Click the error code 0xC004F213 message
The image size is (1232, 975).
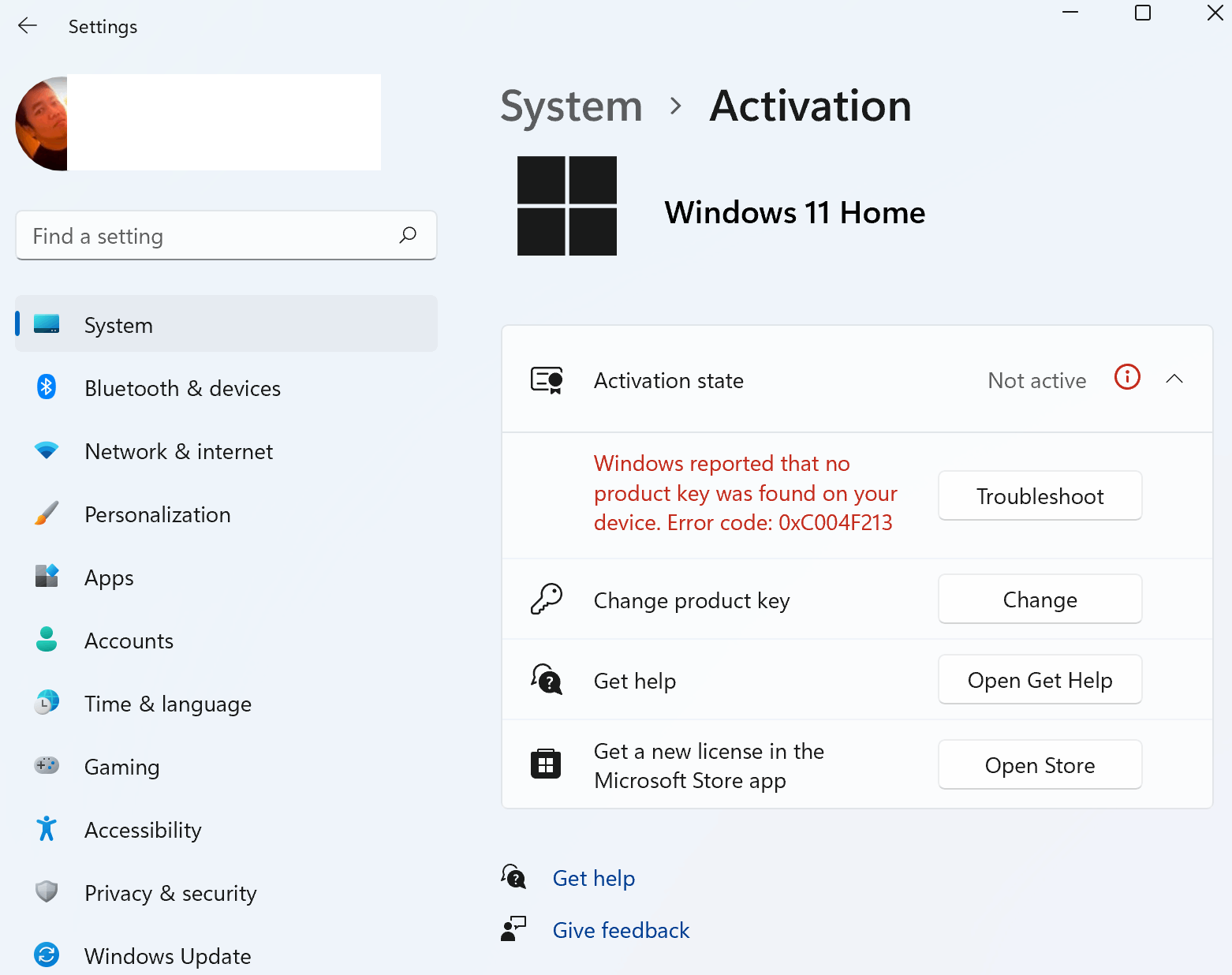tap(745, 493)
